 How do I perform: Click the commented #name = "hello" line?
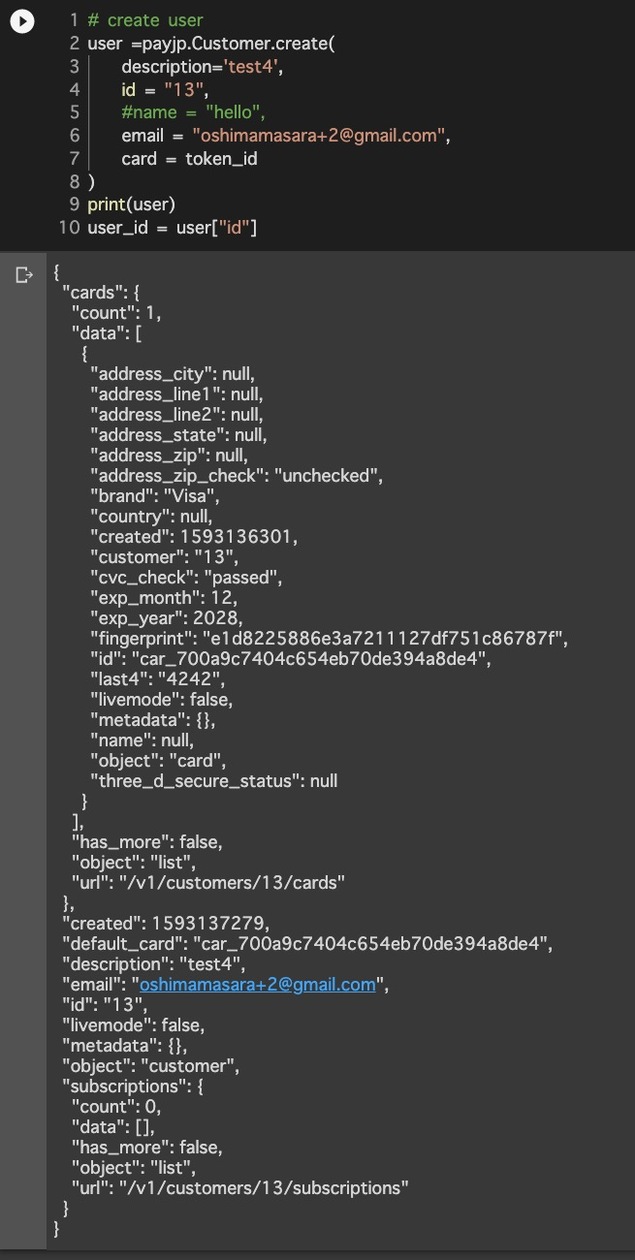pyautogui.click(x=194, y=112)
